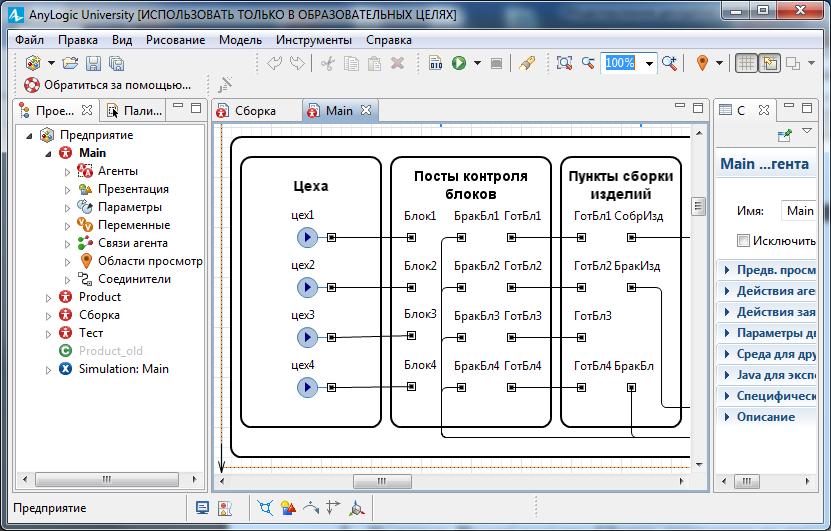Expand the Агенты tree node

point(67,172)
